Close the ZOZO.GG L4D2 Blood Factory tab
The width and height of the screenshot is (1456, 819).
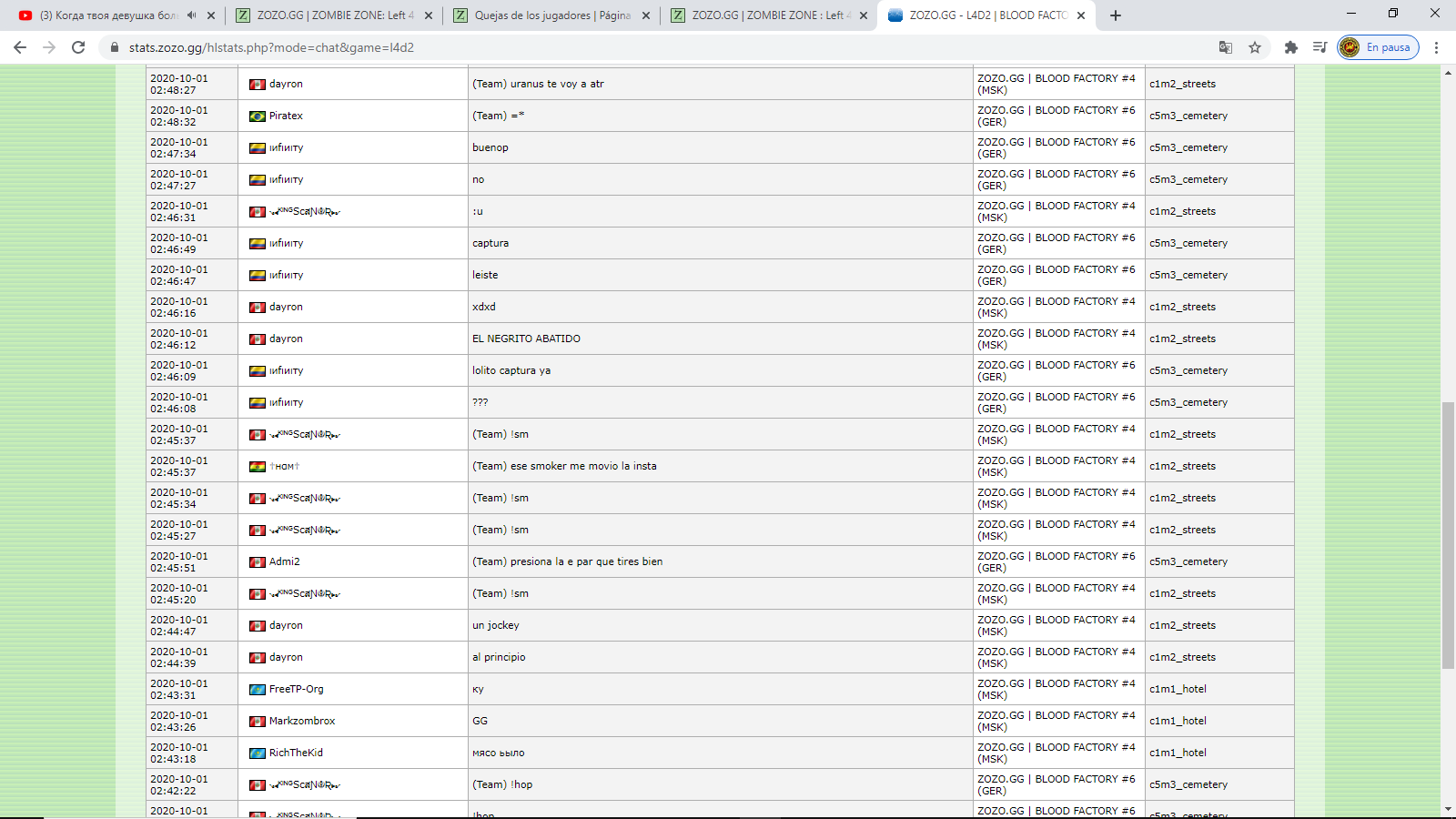[1081, 15]
